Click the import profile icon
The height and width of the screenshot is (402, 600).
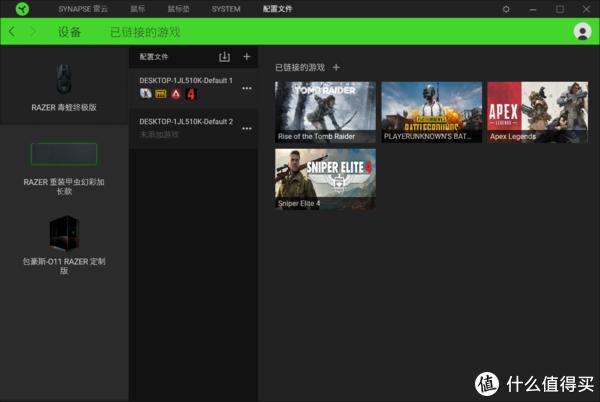(224, 57)
